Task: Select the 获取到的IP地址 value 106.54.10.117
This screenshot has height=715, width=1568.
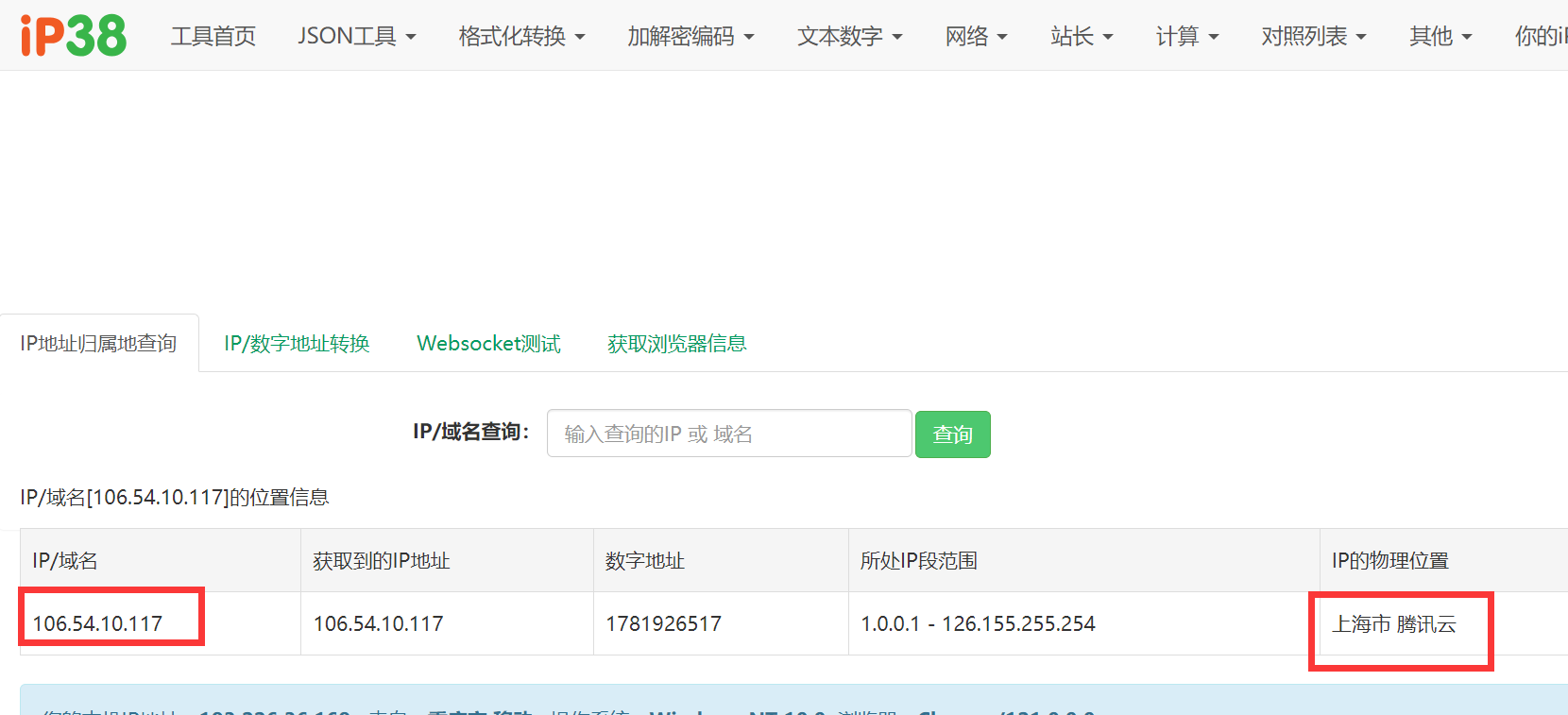Action: [378, 623]
